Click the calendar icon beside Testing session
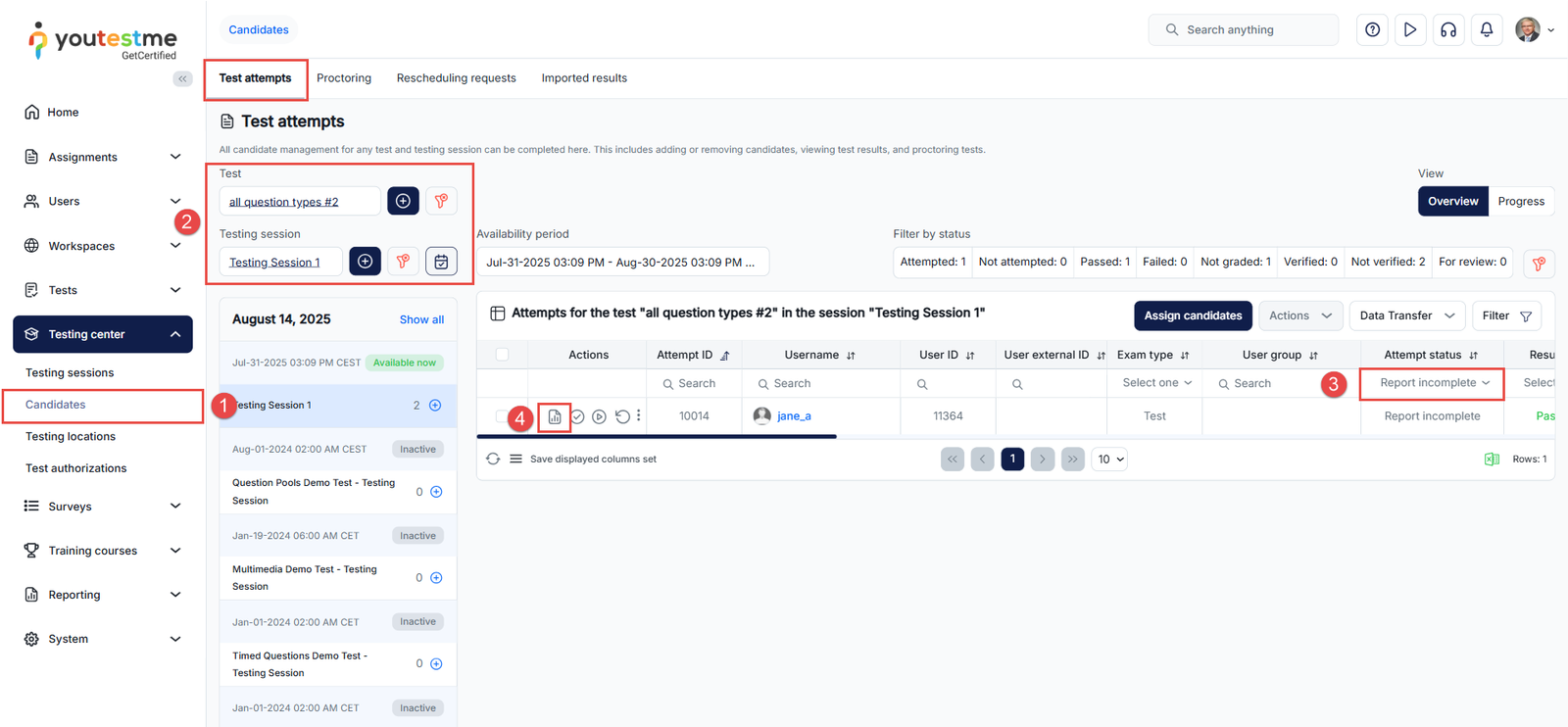Screen dimensions: 1568x727 point(441,262)
